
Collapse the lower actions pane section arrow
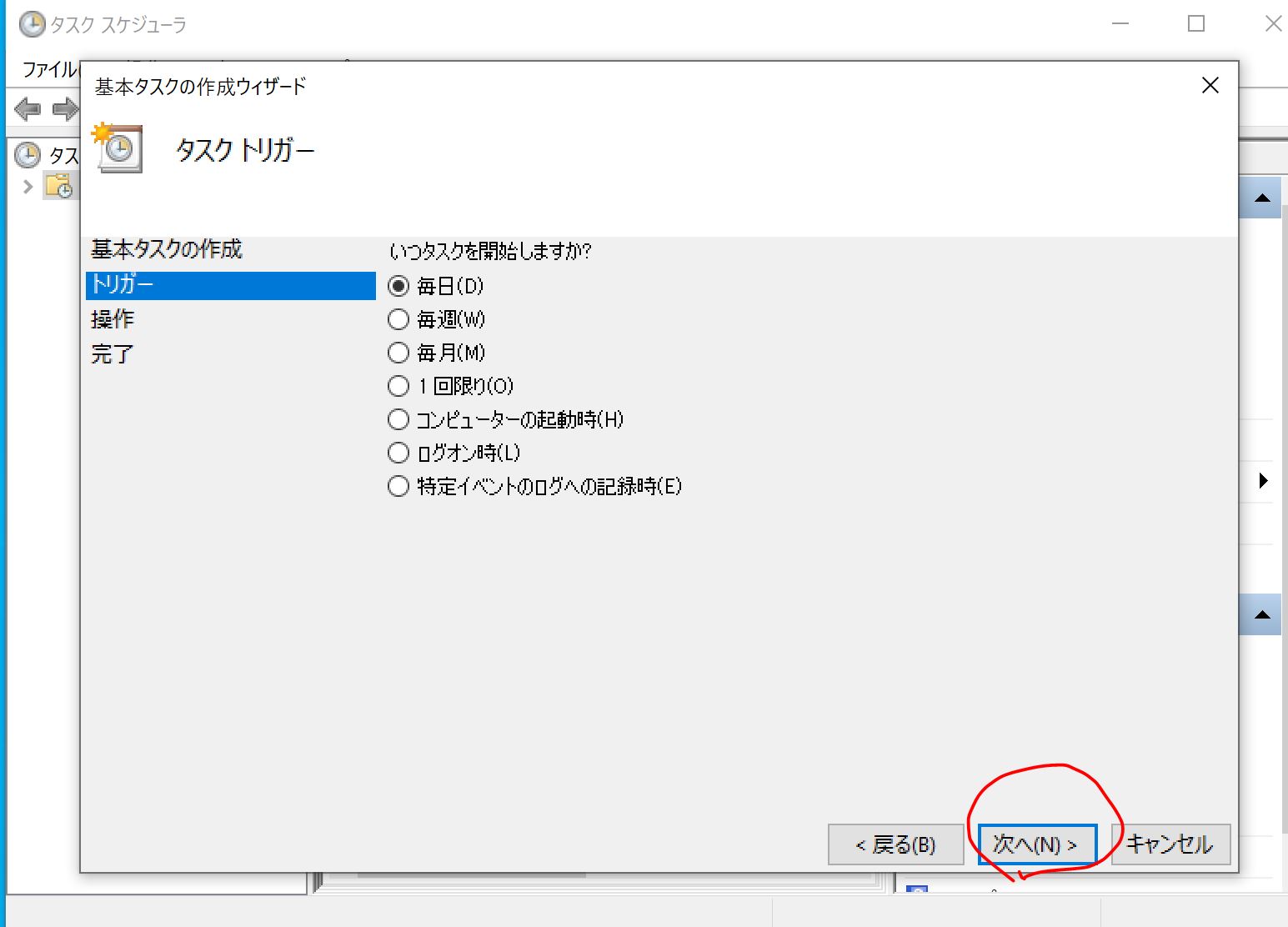1262,615
